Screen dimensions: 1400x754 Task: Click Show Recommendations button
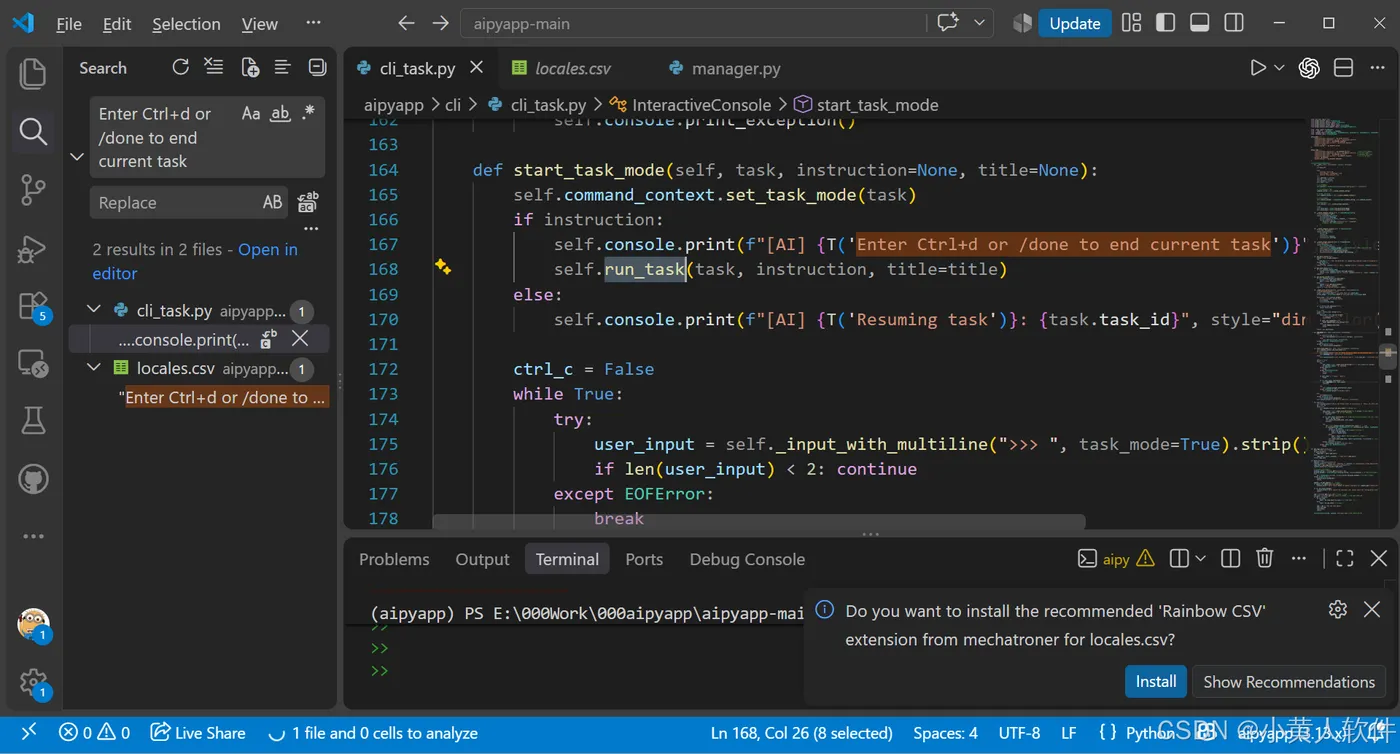(x=1289, y=681)
